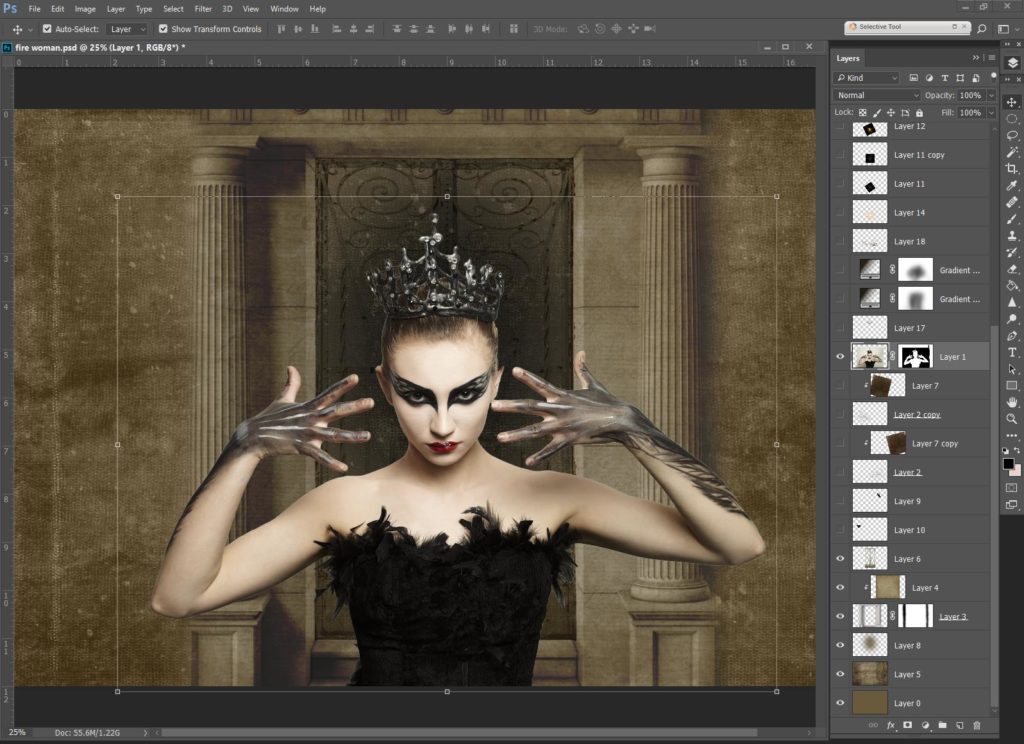The image size is (1024, 744).
Task: Pick the Eyedropper tool
Action: coord(1012,186)
